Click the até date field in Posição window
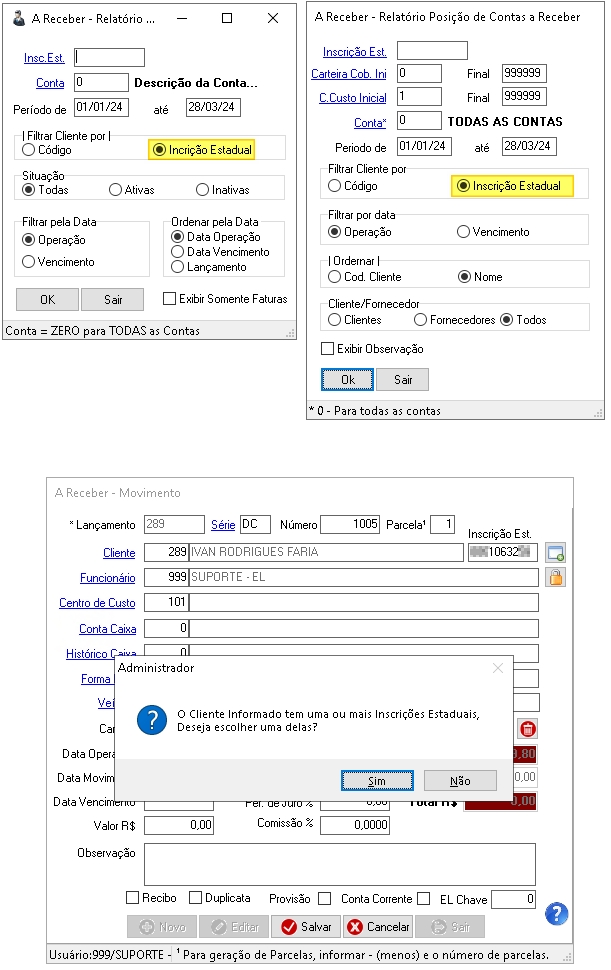This screenshot has width=611, height=970. click(529, 146)
